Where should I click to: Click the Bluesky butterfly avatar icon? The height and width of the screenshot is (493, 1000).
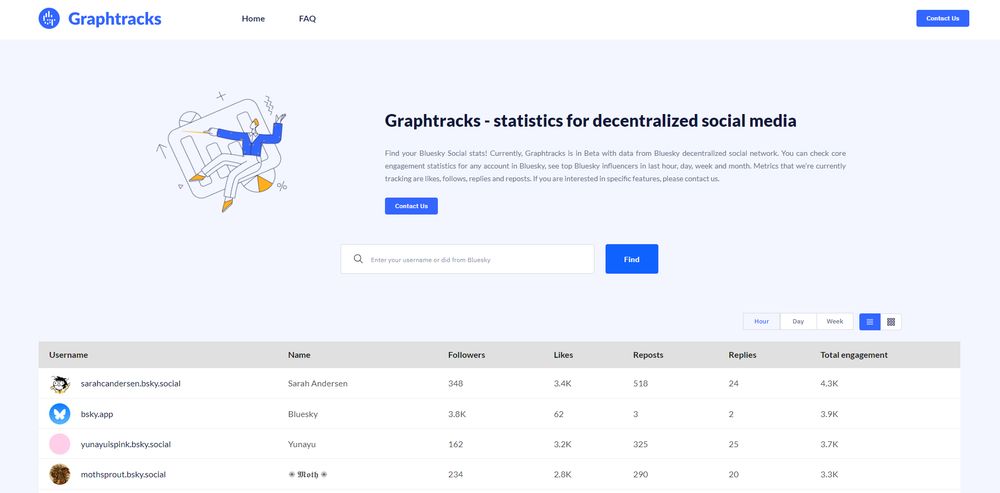coord(59,414)
